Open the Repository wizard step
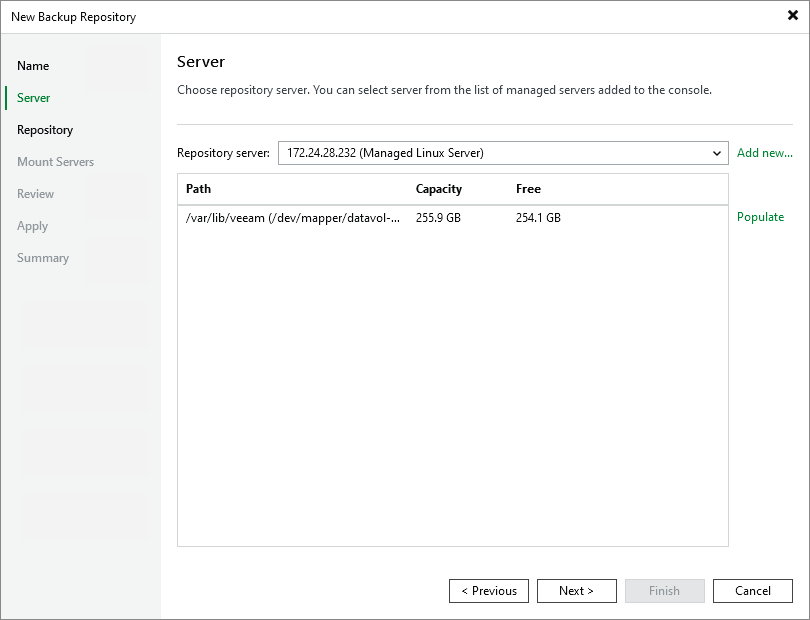 coord(45,130)
